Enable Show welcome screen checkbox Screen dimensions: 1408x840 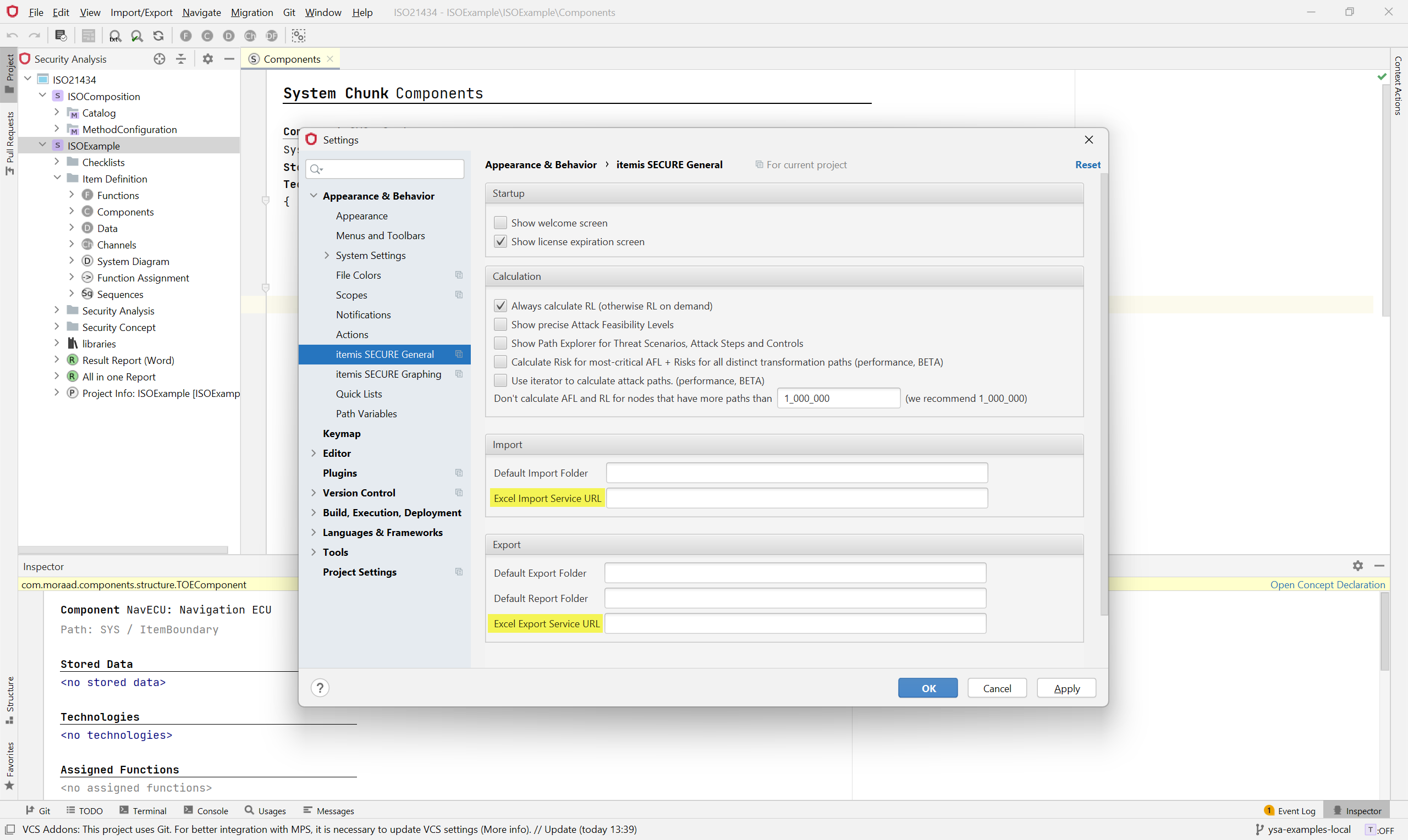501,223
